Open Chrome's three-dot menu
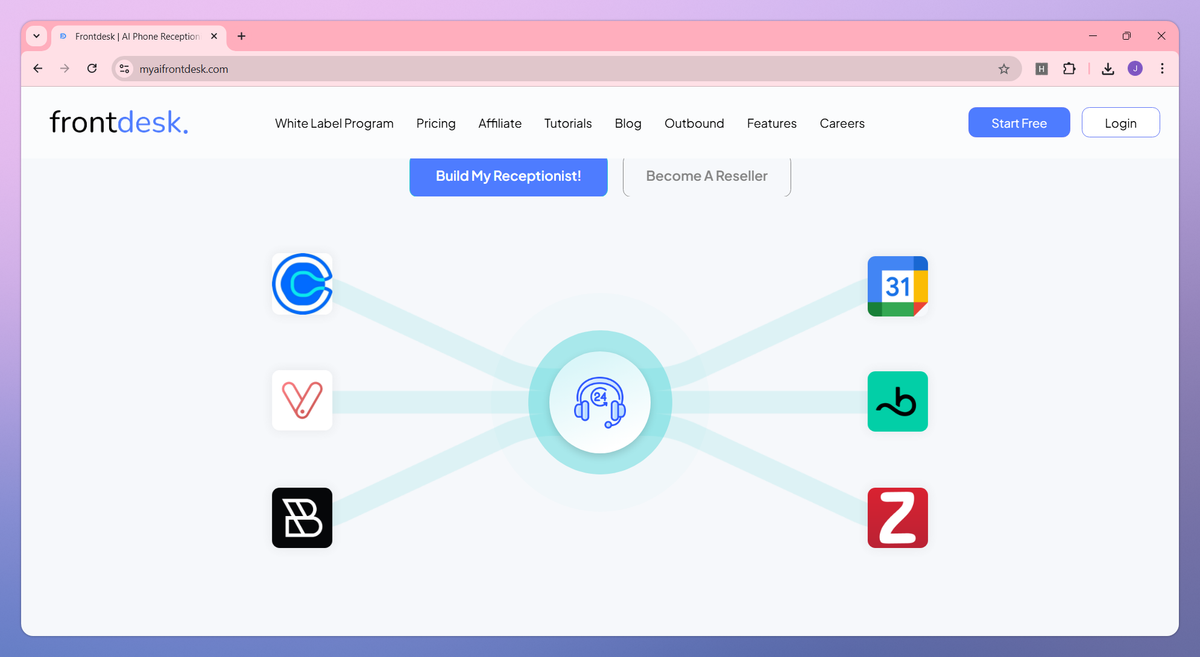 [1161, 69]
